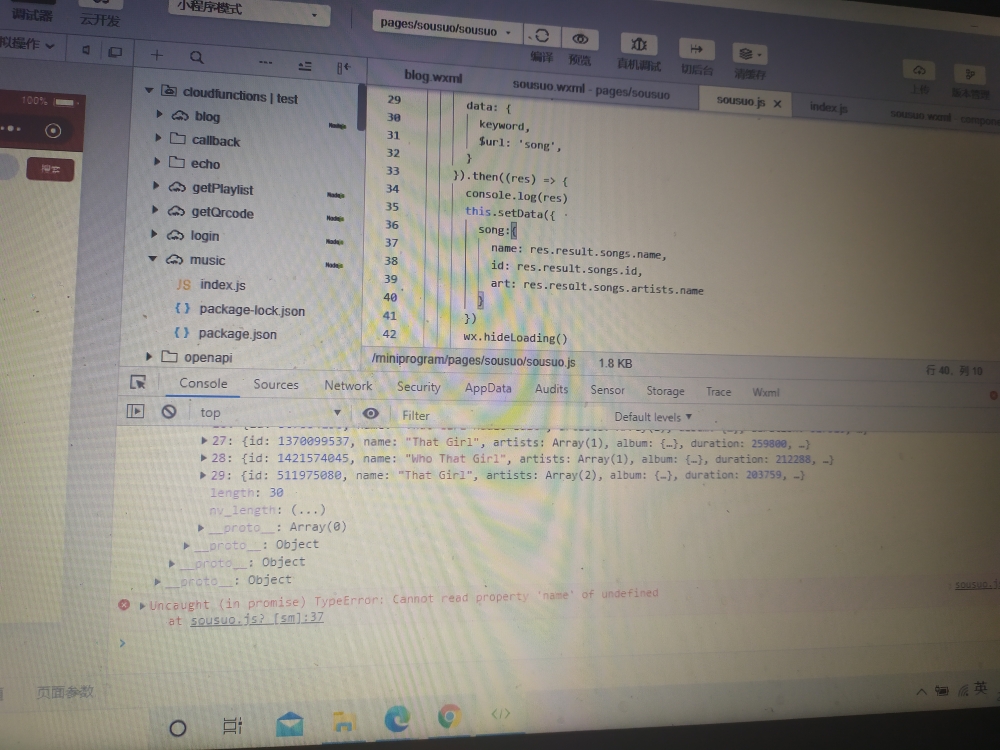Open the Storage devtools tab
This screenshot has width=1000, height=750.
click(x=665, y=390)
